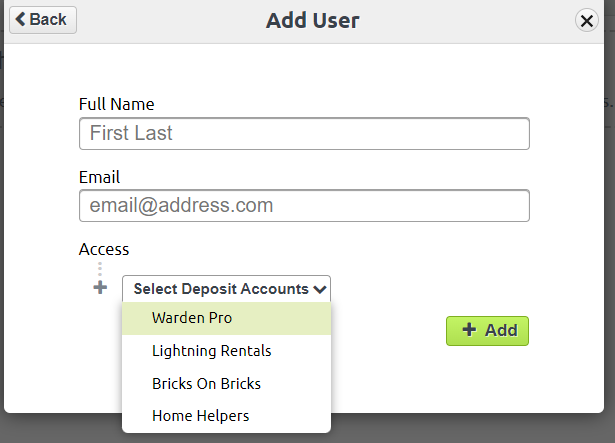Focus the Full Name input field
Screen dimensions: 615x443
coord(304,133)
